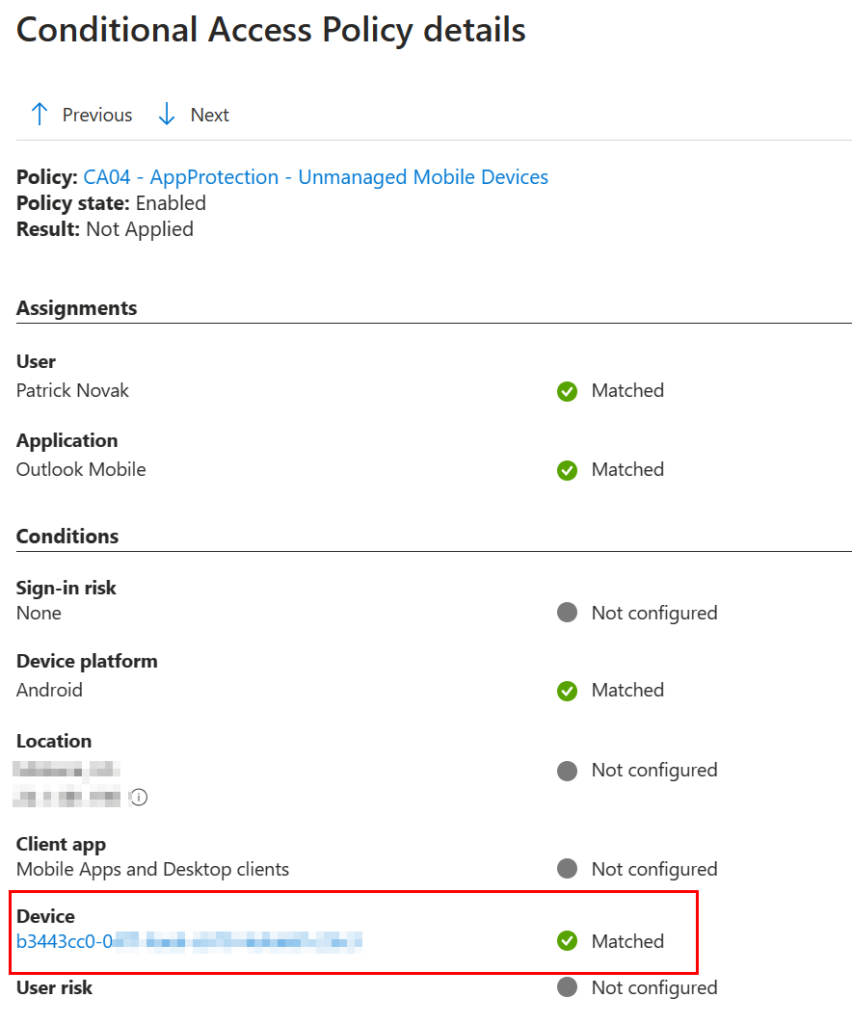852x1024 pixels.
Task: Click the green Matched icon for User
Action: coord(567,391)
